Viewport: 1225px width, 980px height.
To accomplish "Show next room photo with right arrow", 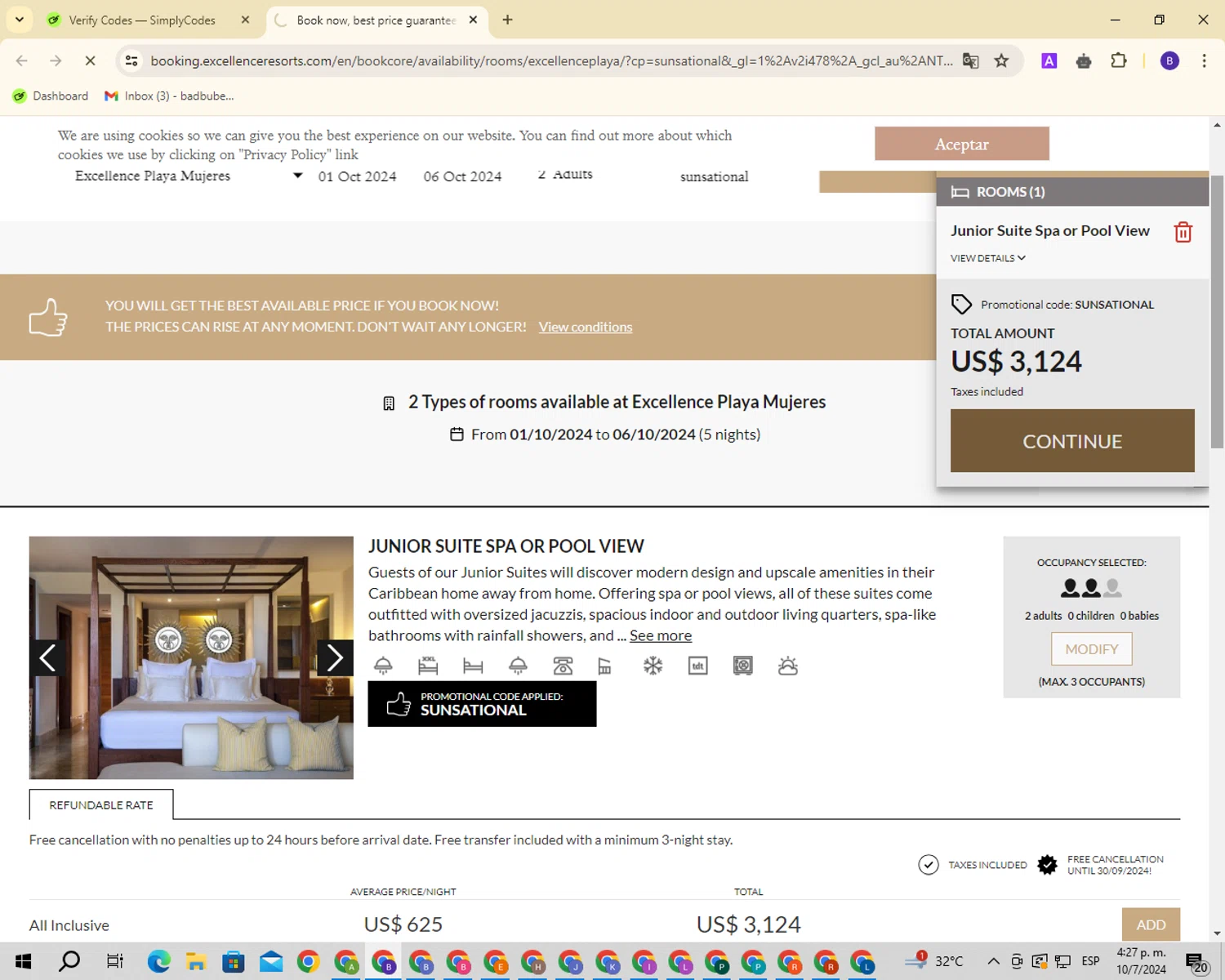I will click(335, 657).
